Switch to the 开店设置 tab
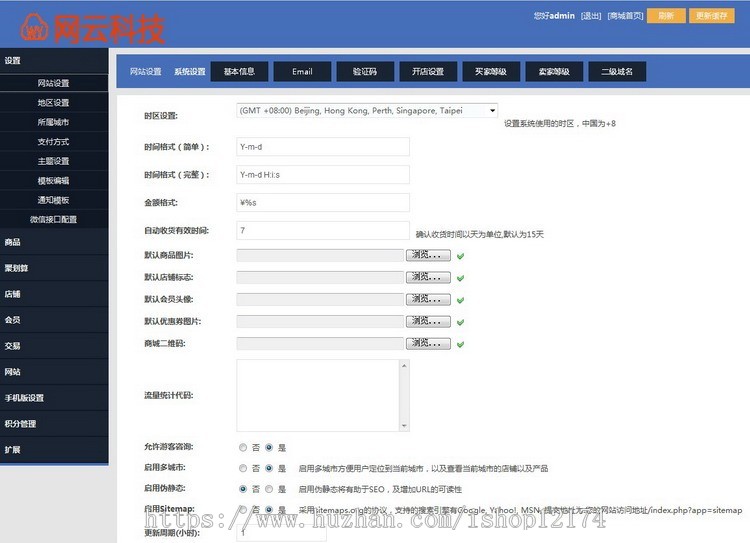The height and width of the screenshot is (543, 750). click(428, 72)
